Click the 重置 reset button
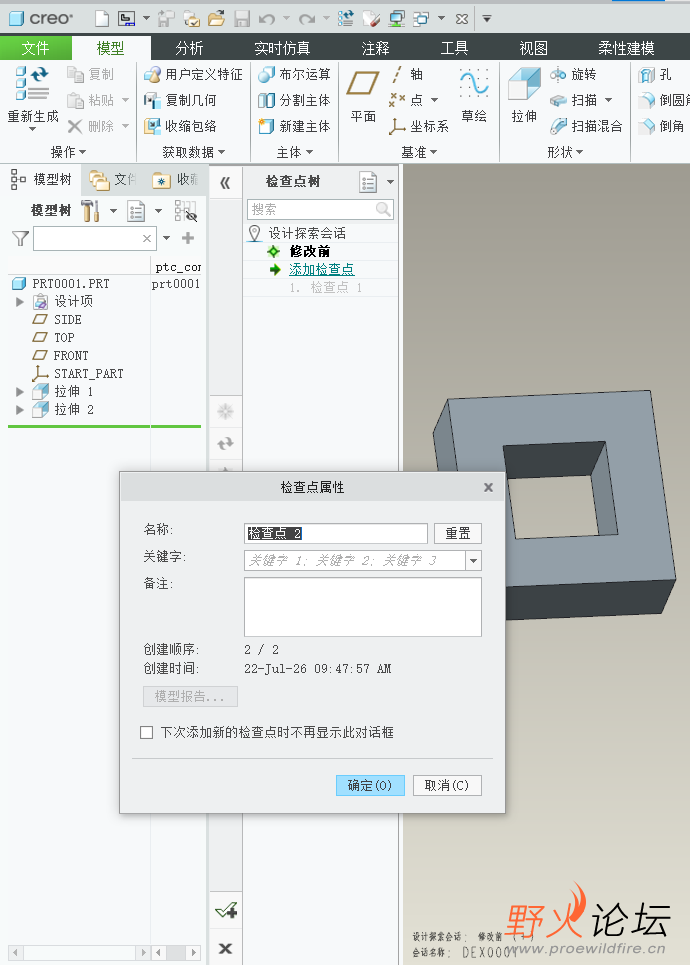 [457, 534]
